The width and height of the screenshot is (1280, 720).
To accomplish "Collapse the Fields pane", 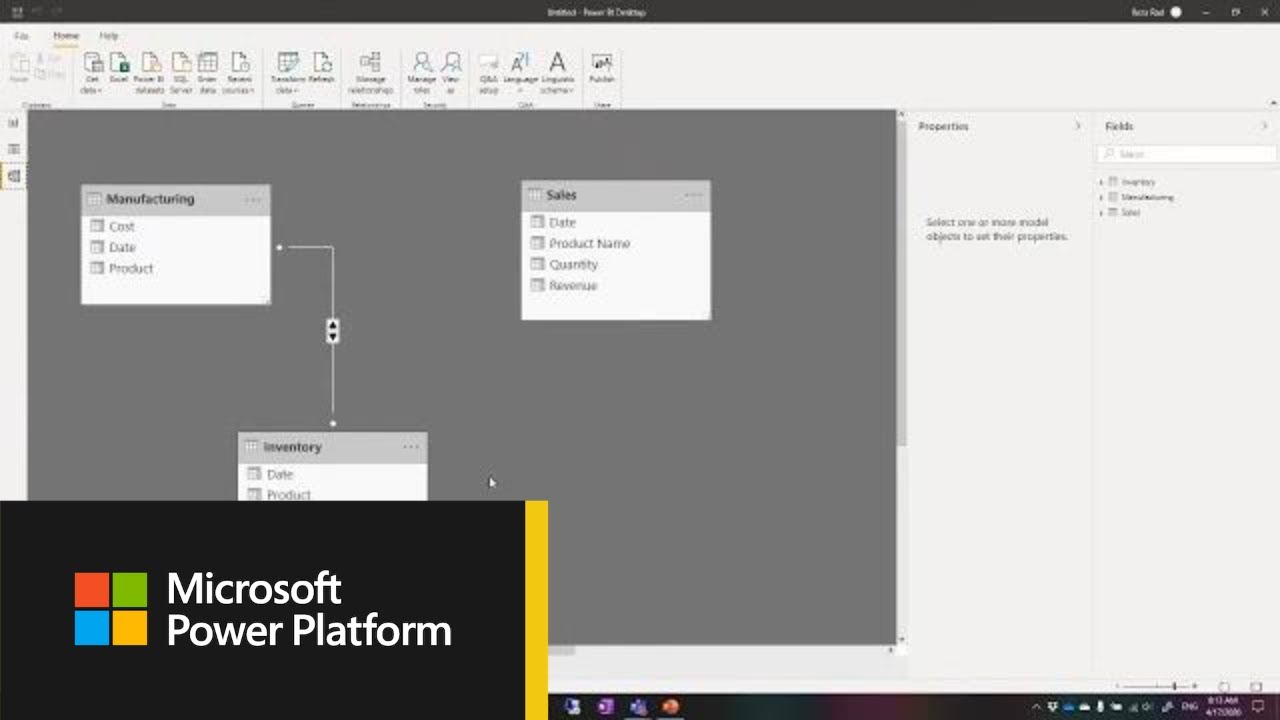I will [1265, 126].
